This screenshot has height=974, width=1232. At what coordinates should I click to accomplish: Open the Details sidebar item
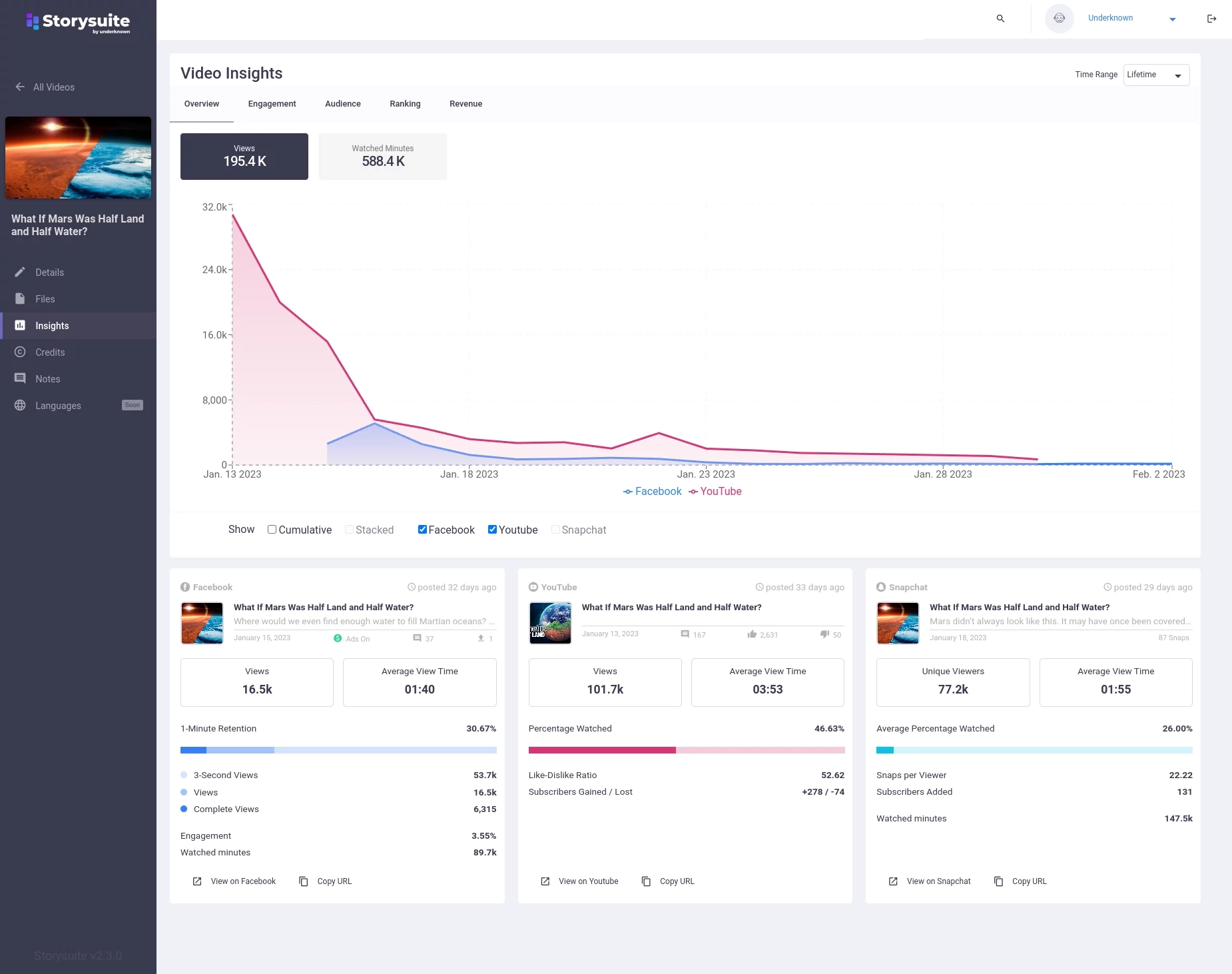[x=78, y=272]
